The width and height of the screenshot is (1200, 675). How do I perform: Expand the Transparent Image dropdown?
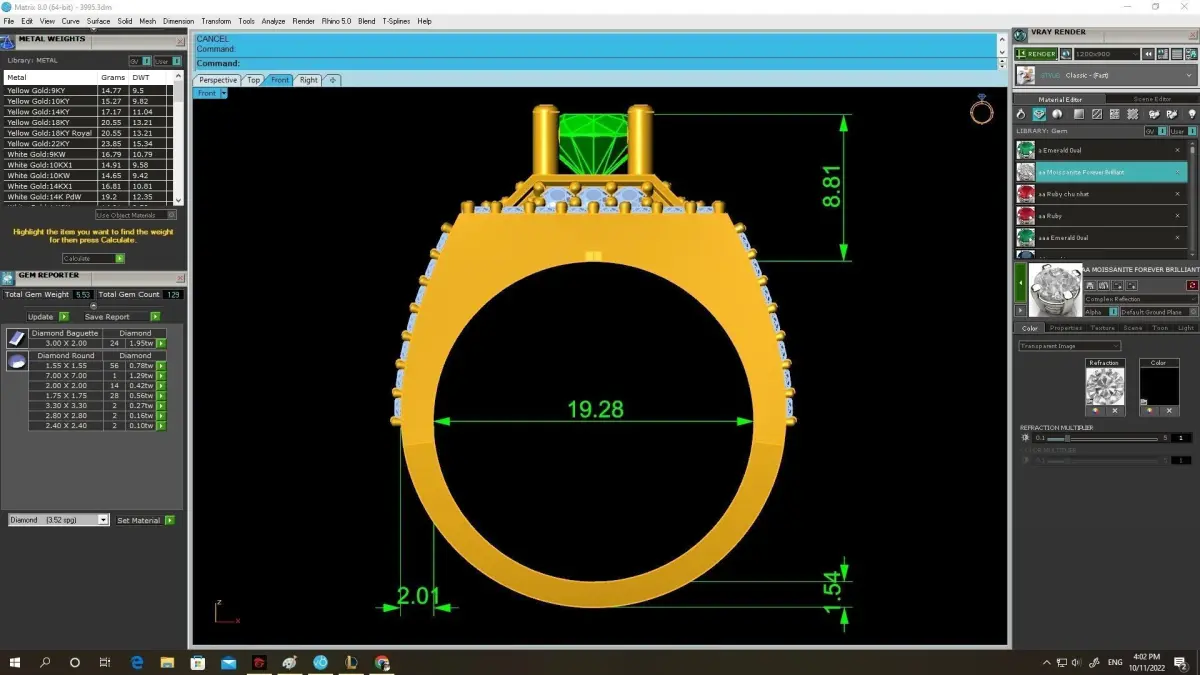(1069, 346)
